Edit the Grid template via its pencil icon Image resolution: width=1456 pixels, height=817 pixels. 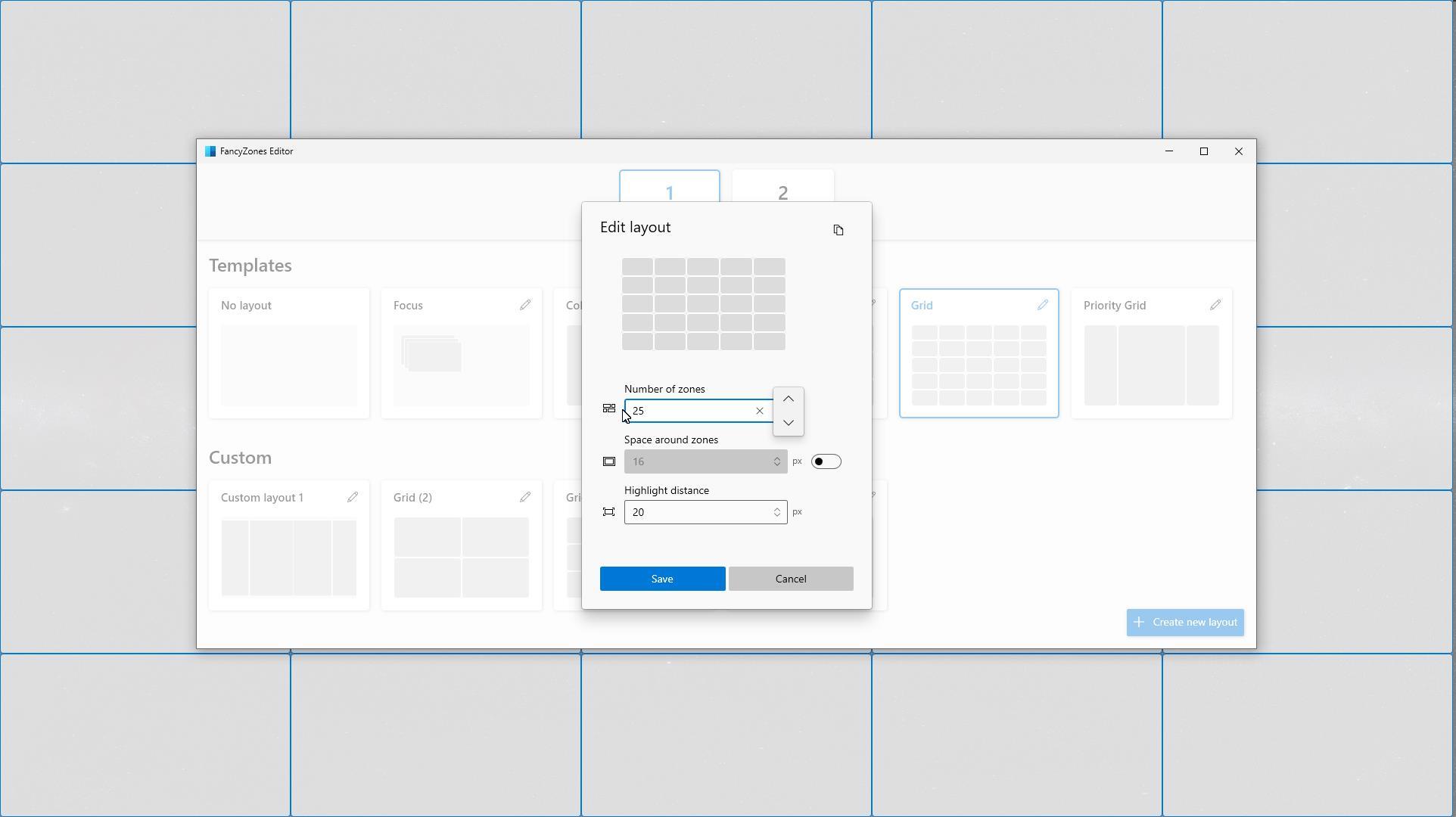click(1042, 305)
